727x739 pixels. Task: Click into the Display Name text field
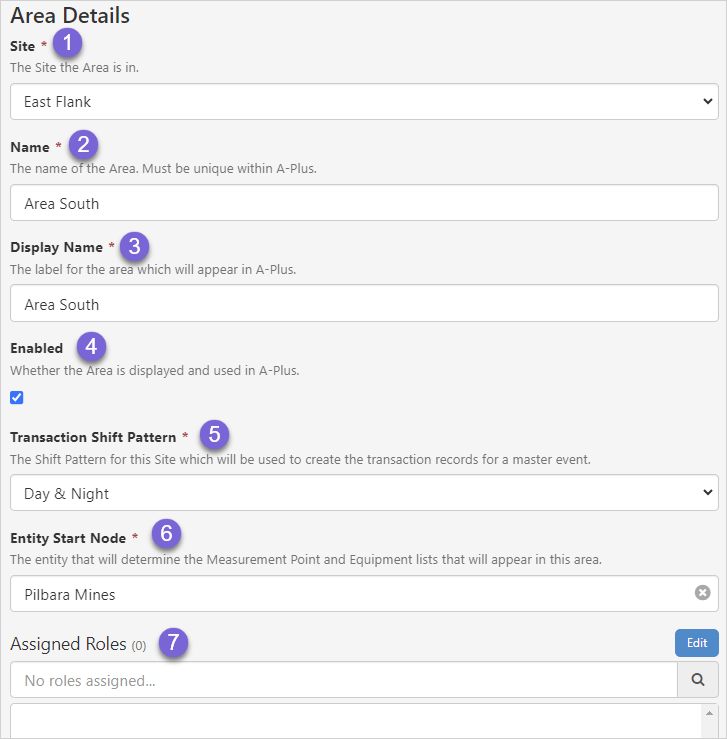coord(364,304)
